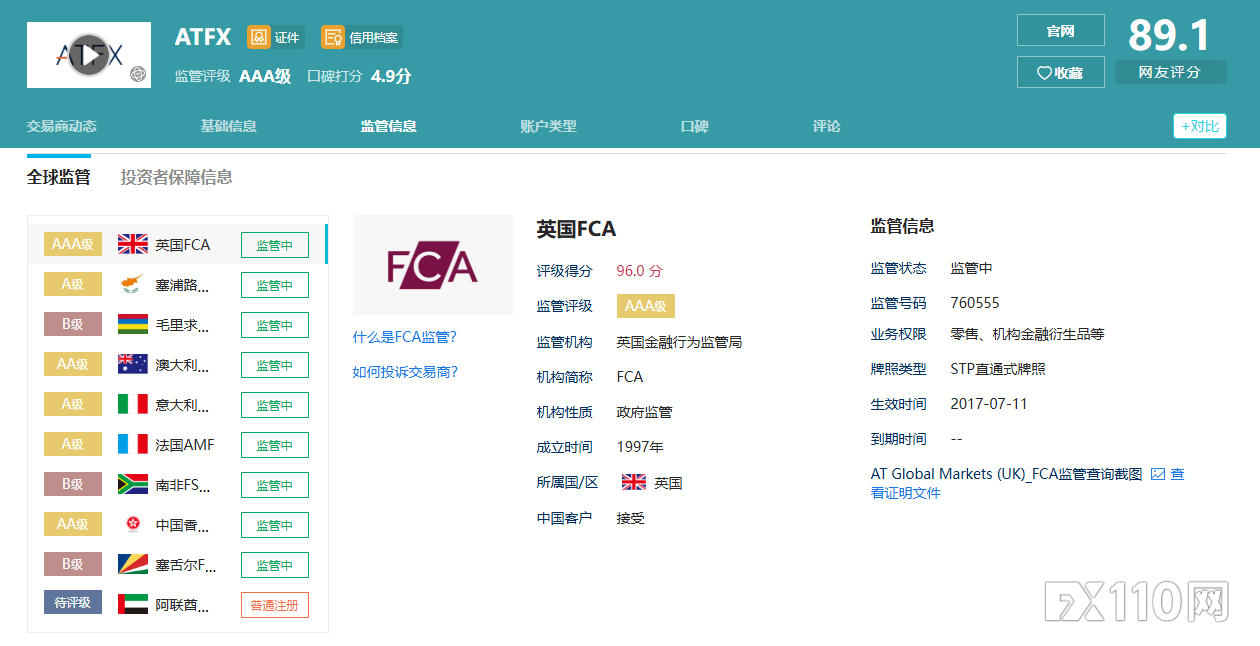
Task: Select the 南非FS... regulator row name
Action: coord(183,485)
